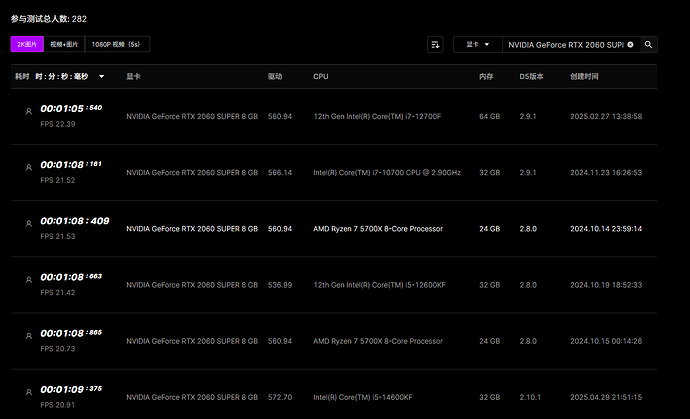This screenshot has width=690, height=419.
Task: Click AMD Ryzen 7 5700X in the 2024.10.14 row
Action: [x=378, y=229]
